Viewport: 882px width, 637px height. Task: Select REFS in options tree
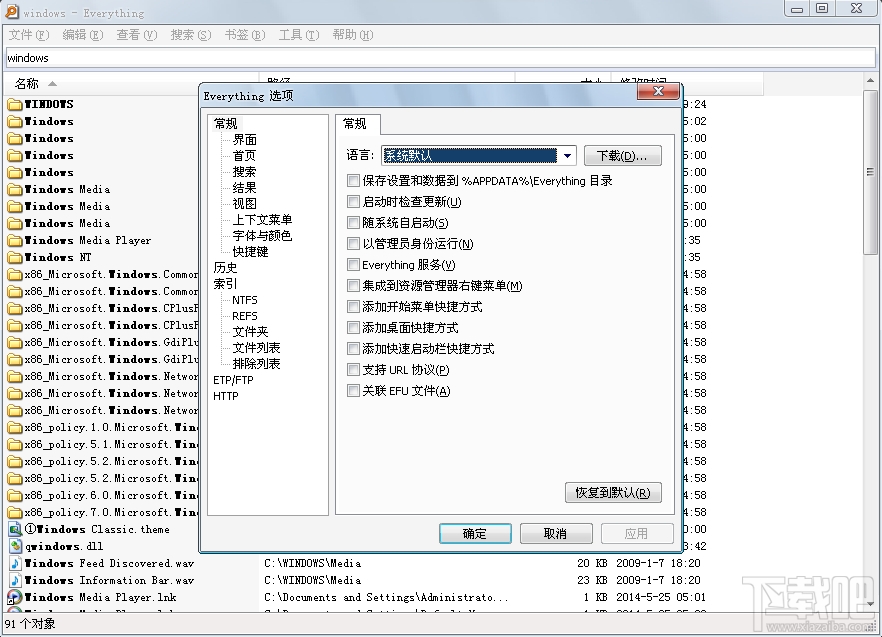tap(245, 316)
